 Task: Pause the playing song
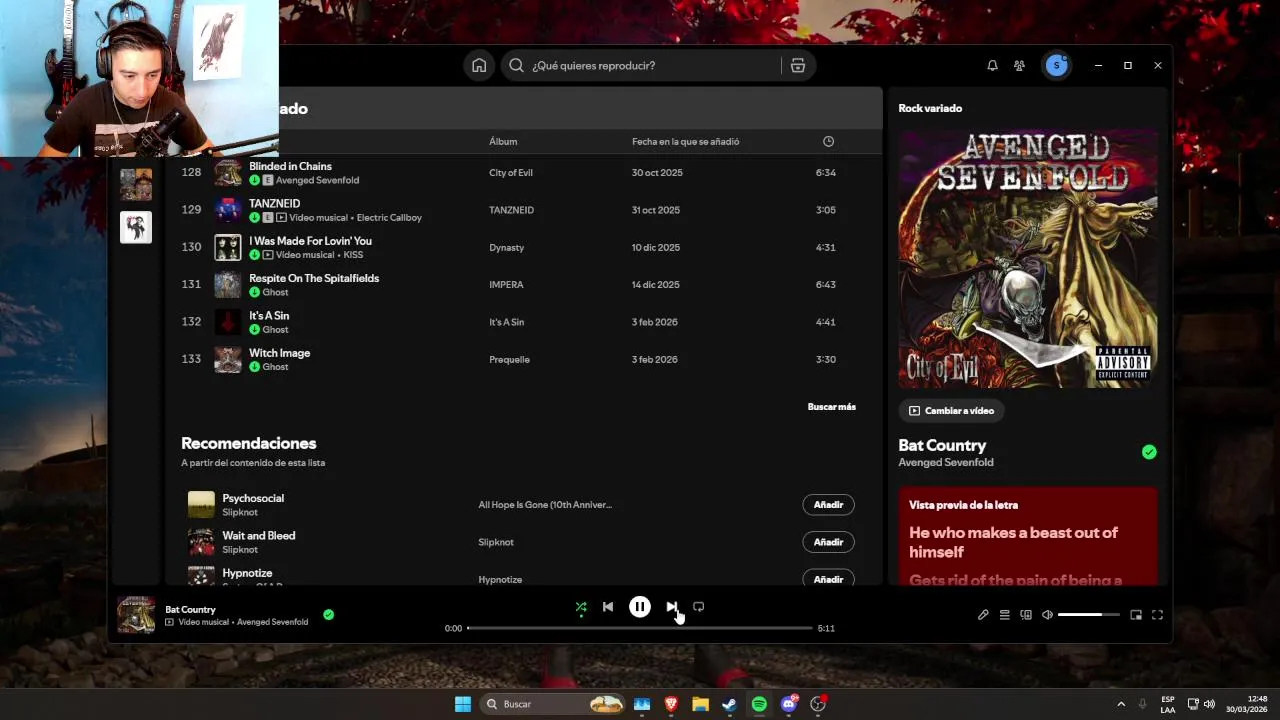coord(640,607)
